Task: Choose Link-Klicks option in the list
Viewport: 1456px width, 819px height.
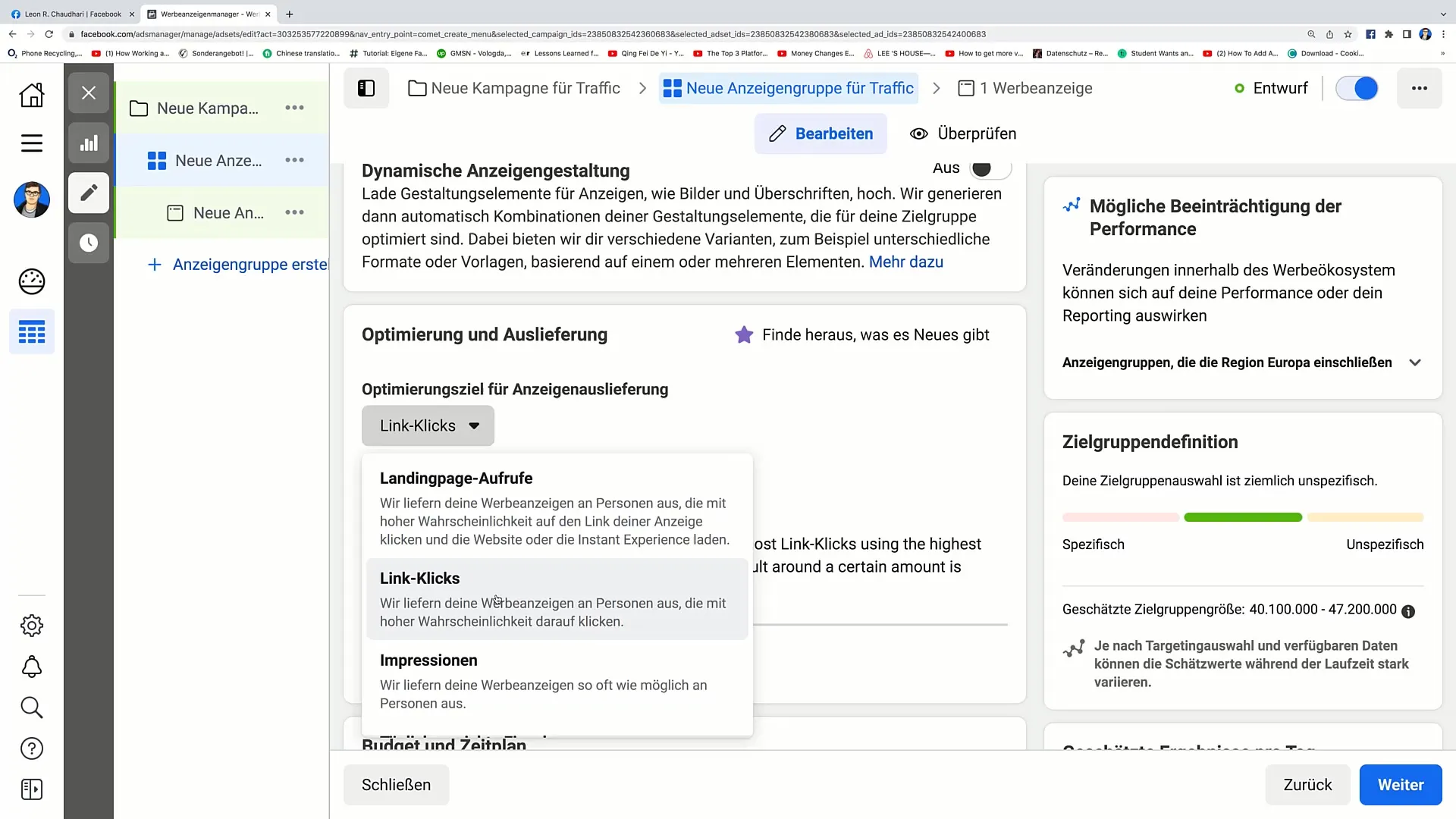Action: (557, 599)
